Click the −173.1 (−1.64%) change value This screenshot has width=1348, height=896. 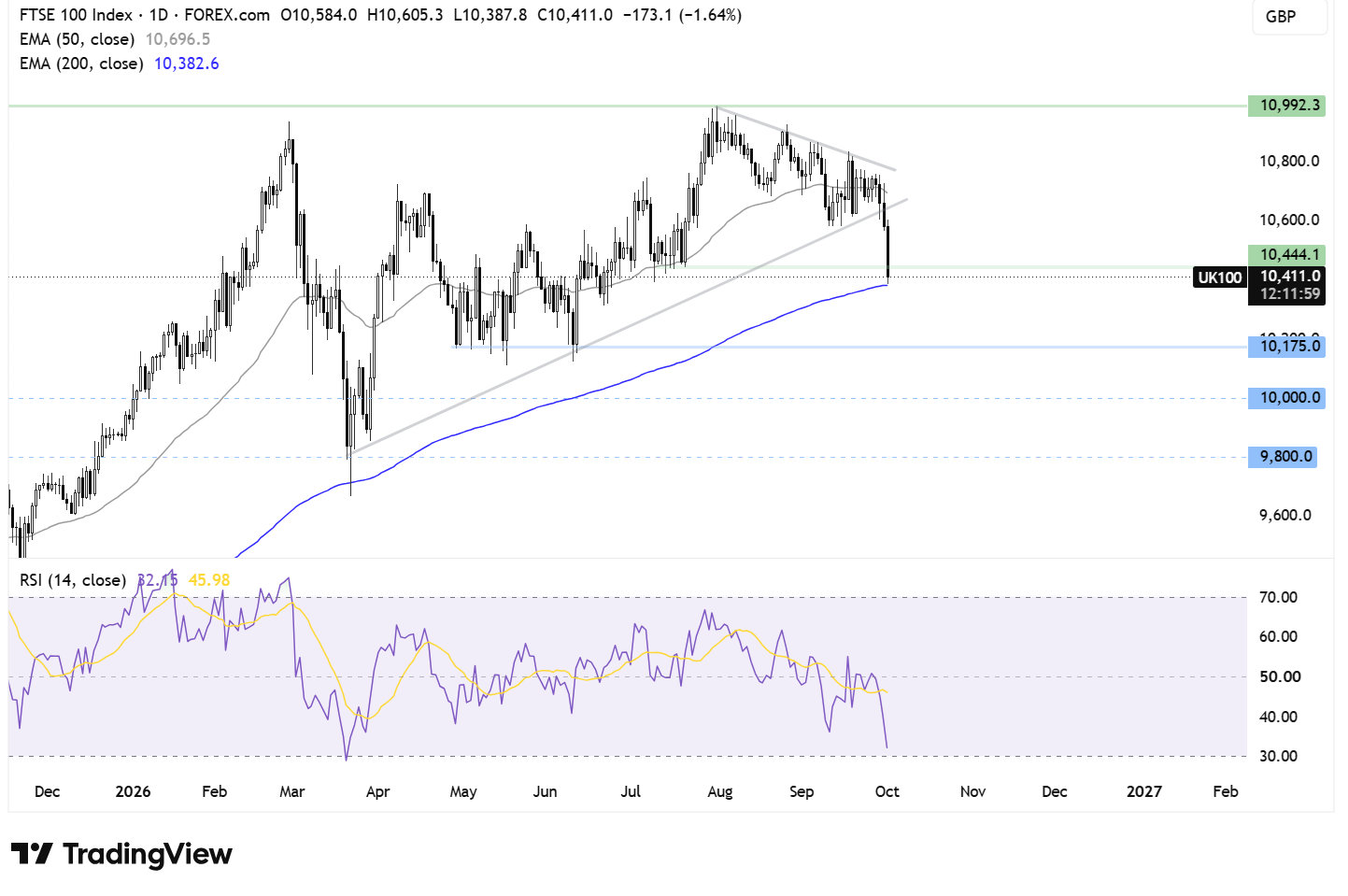click(x=682, y=15)
